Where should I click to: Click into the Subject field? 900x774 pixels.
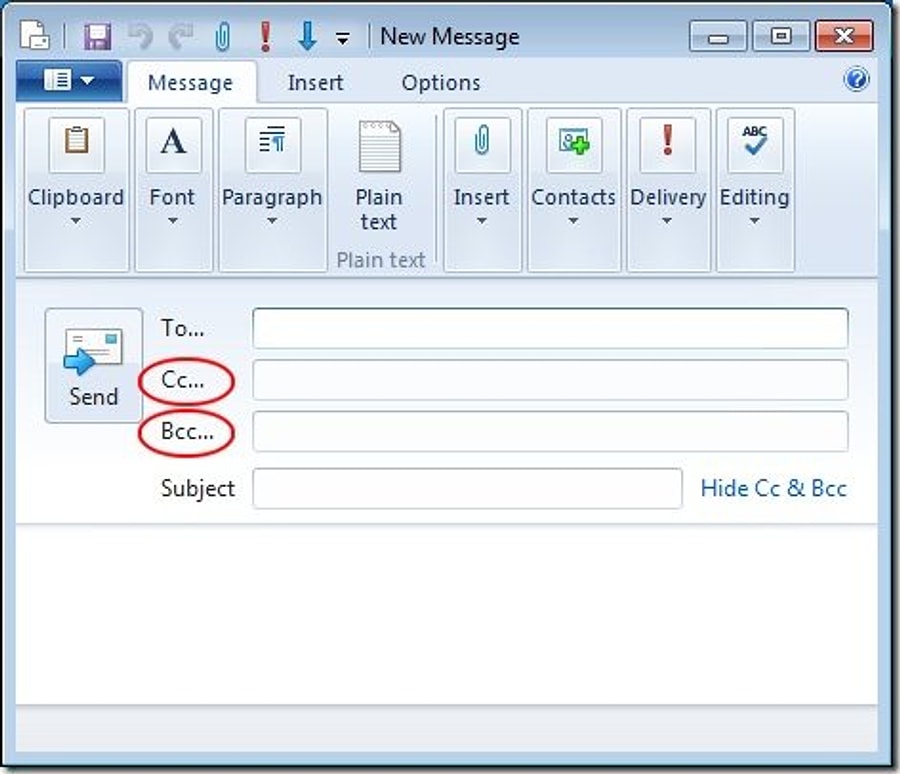coord(467,488)
